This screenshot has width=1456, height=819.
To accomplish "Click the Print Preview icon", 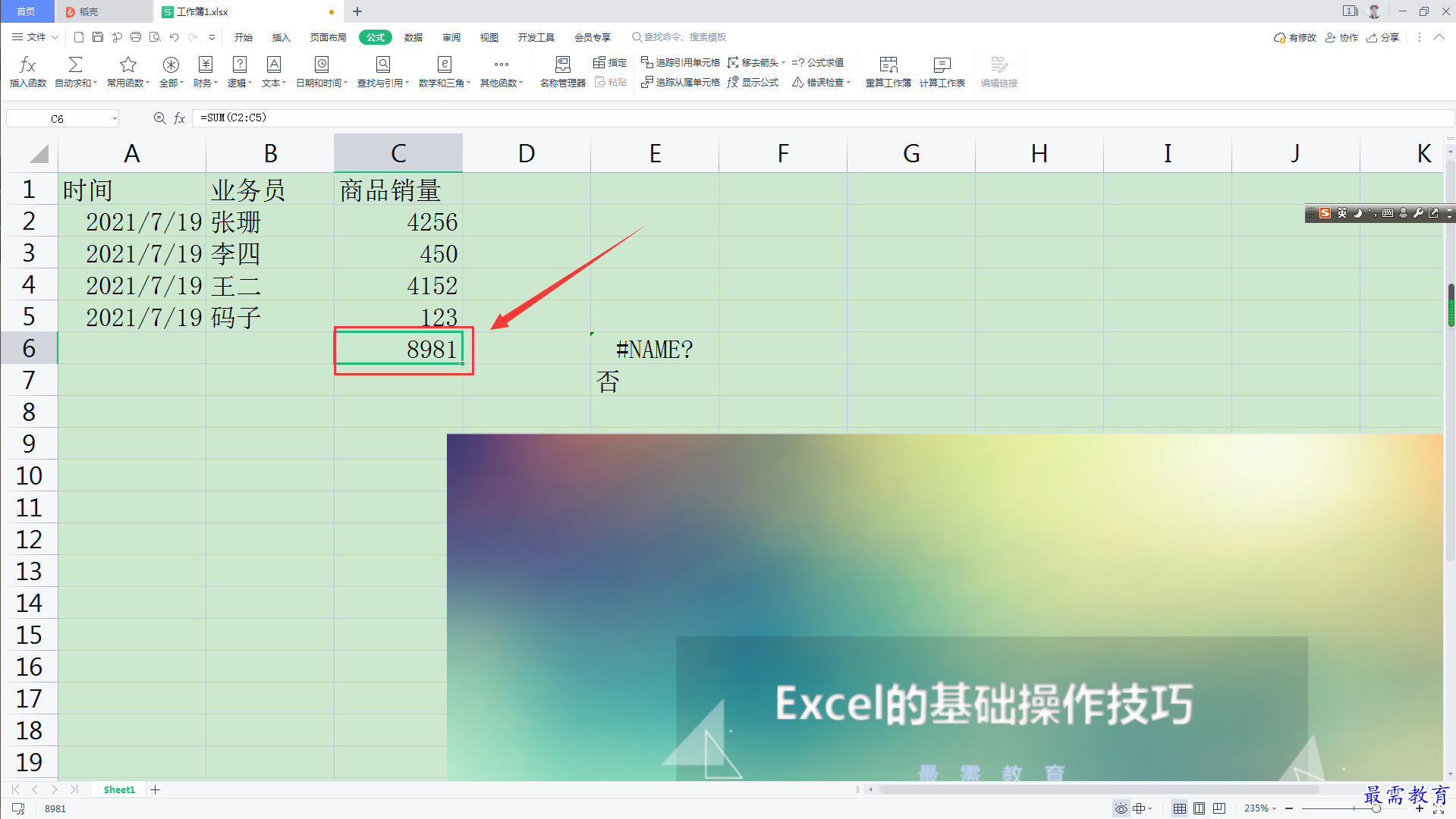I will (x=155, y=37).
